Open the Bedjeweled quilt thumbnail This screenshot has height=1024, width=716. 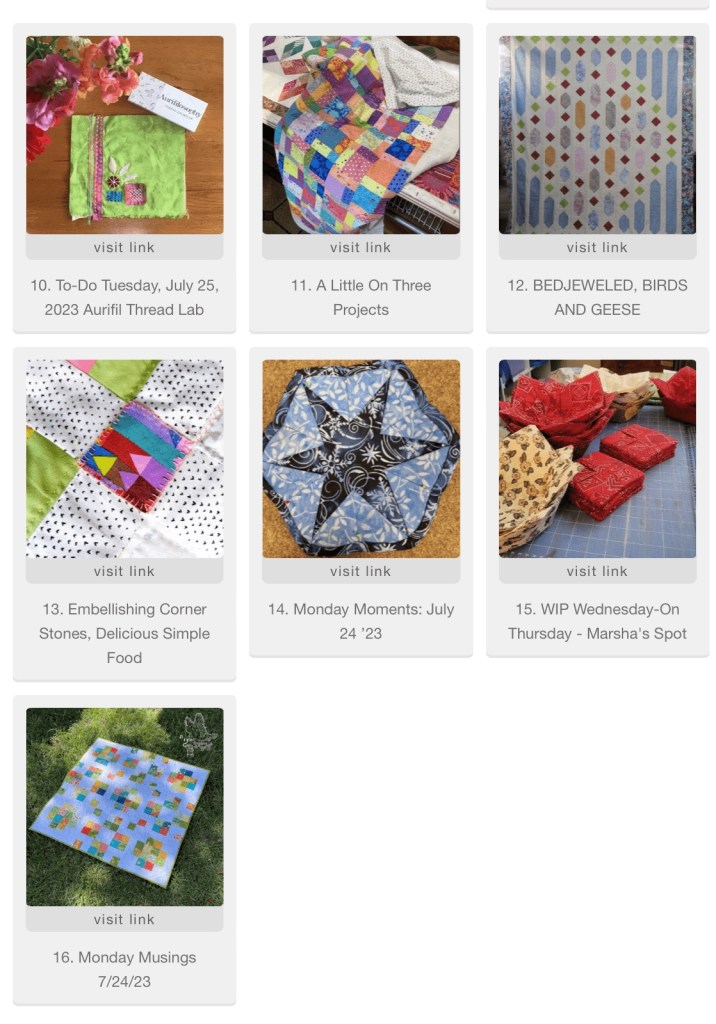coord(597,135)
